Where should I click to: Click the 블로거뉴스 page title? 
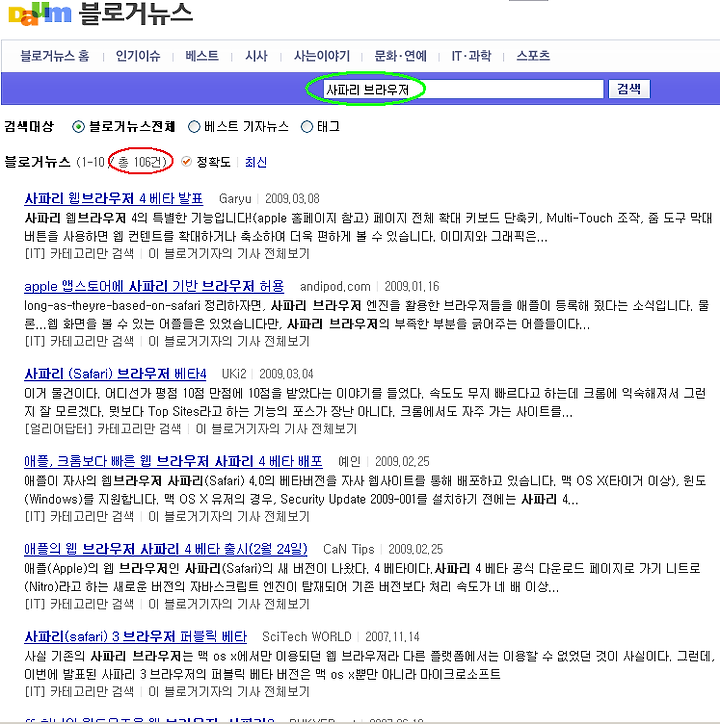[135, 14]
